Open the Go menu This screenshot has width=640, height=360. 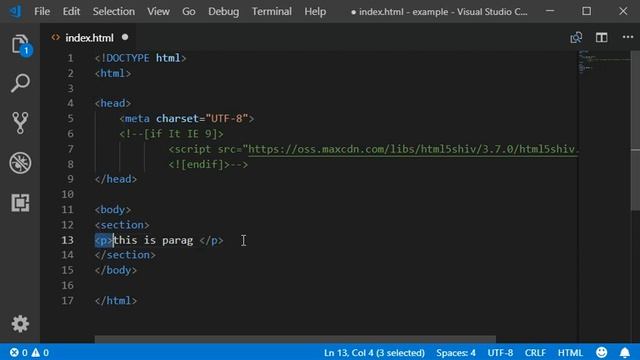pyautogui.click(x=188, y=11)
